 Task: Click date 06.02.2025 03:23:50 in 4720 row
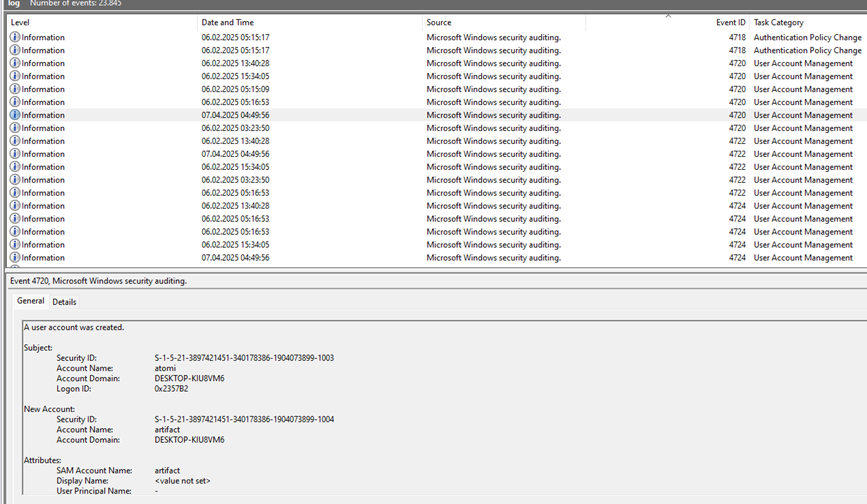coord(236,128)
